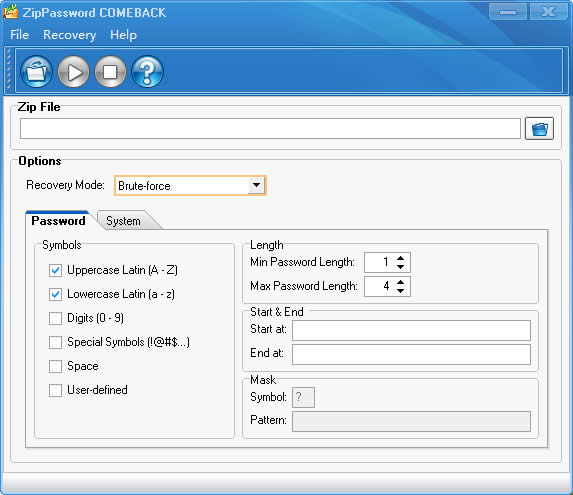Close the ZipPassword COMEBACK window

(548, 12)
